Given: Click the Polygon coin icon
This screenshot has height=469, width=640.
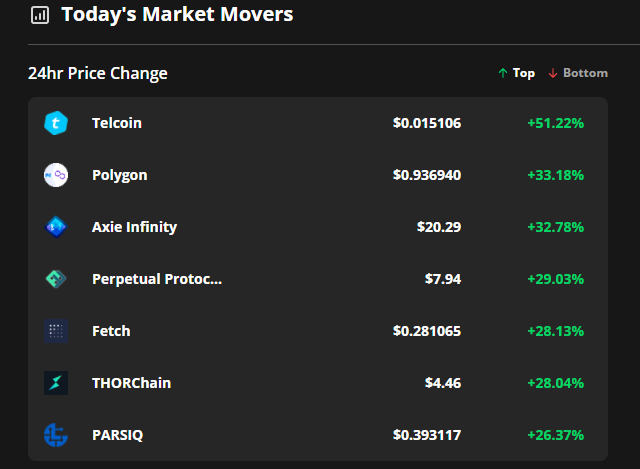Looking at the screenshot, I should click(x=56, y=175).
